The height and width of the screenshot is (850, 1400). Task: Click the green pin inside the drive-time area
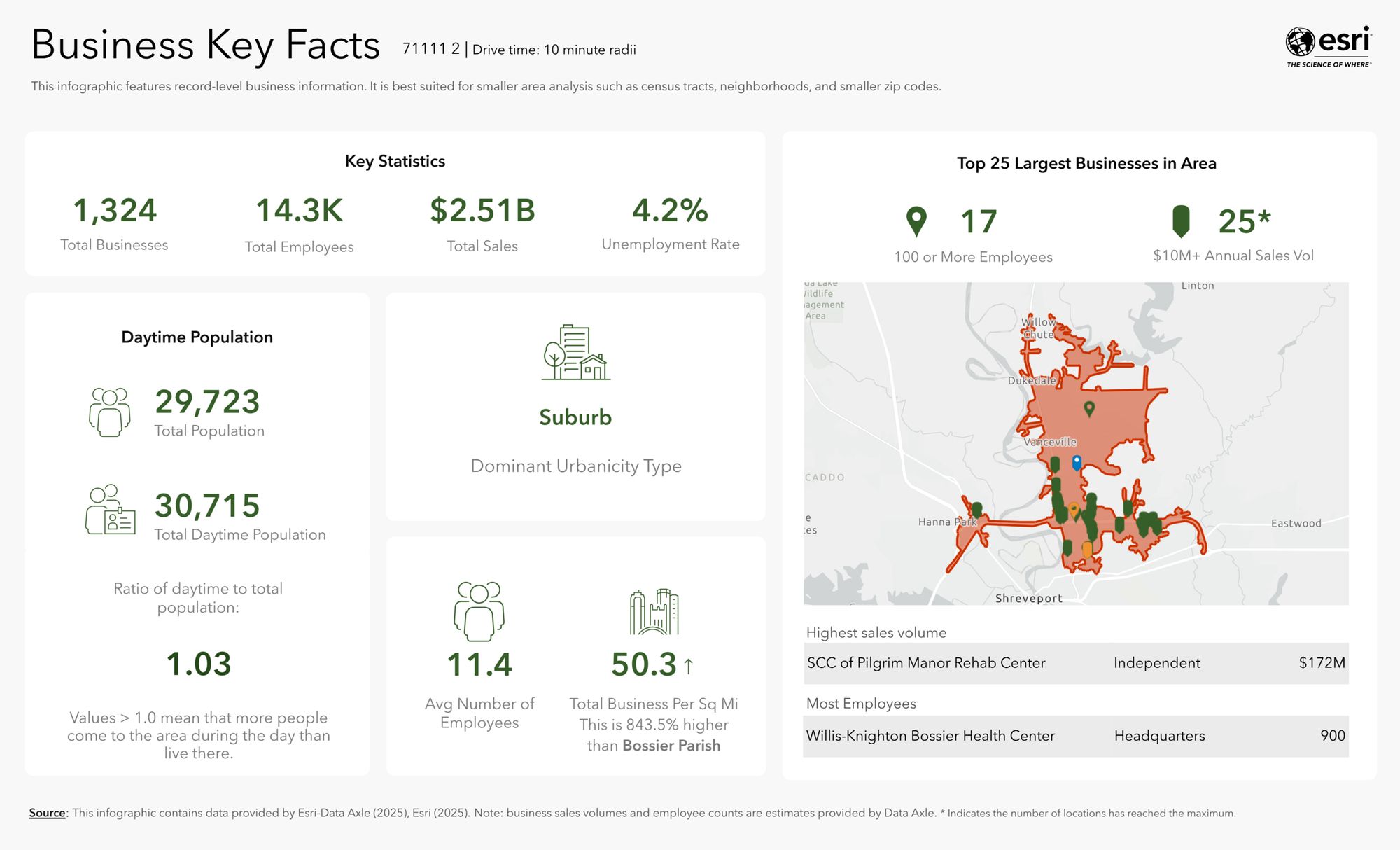point(1088,408)
